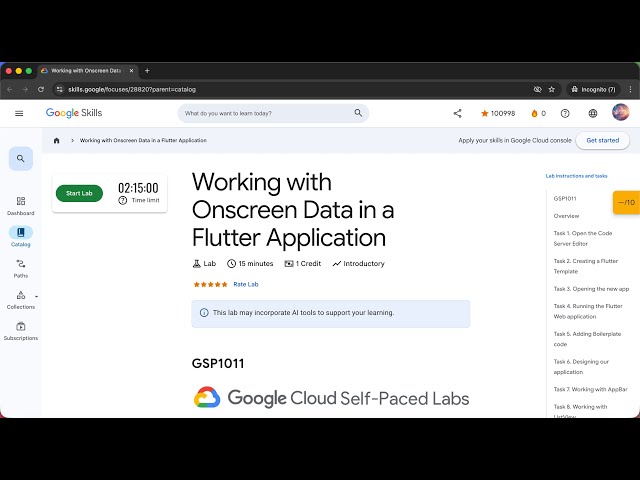Click the Lab instructions and tasks heading
Screen dimensions: 640x480
click(576, 176)
